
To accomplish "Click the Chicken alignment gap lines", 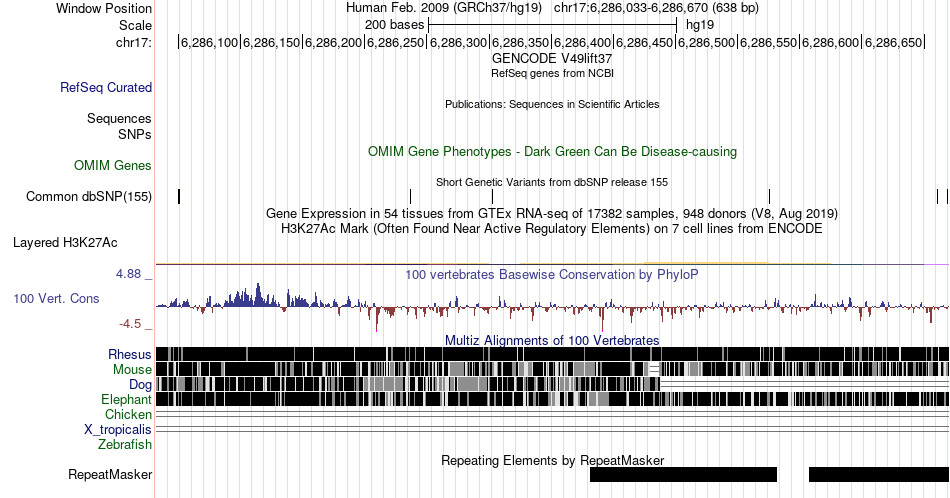I will coord(552,414).
